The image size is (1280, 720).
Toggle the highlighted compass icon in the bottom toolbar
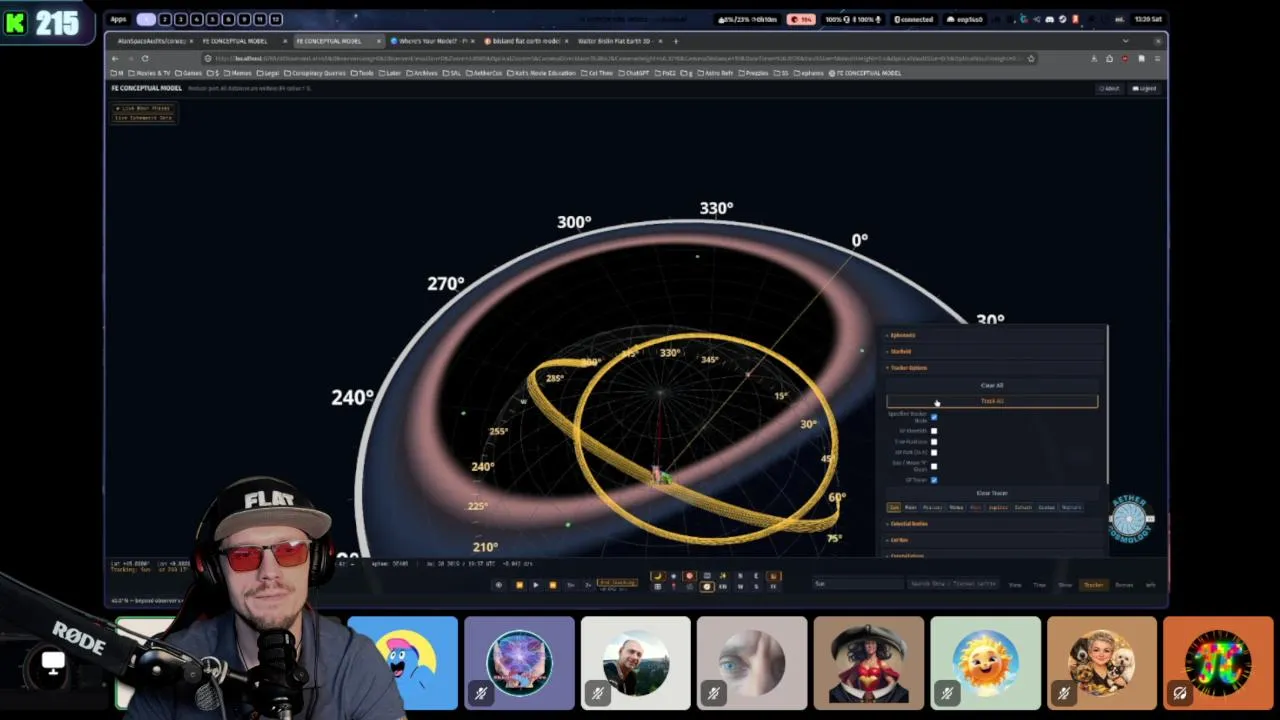point(707,587)
